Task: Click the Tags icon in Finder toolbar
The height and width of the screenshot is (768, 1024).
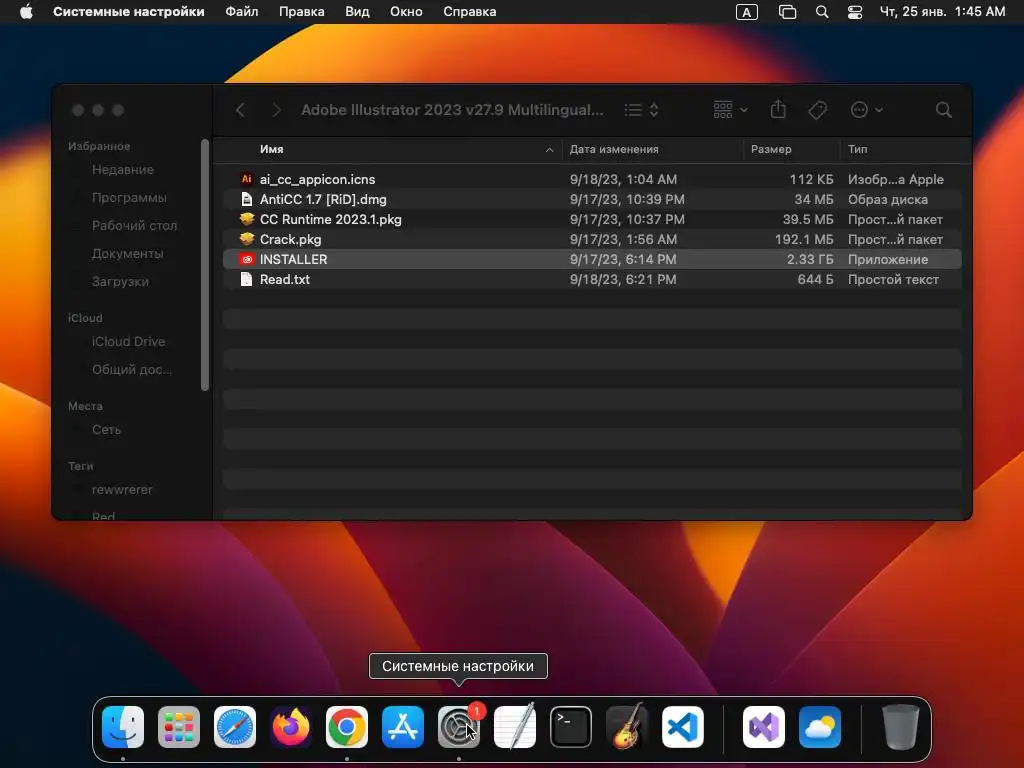Action: pos(817,110)
